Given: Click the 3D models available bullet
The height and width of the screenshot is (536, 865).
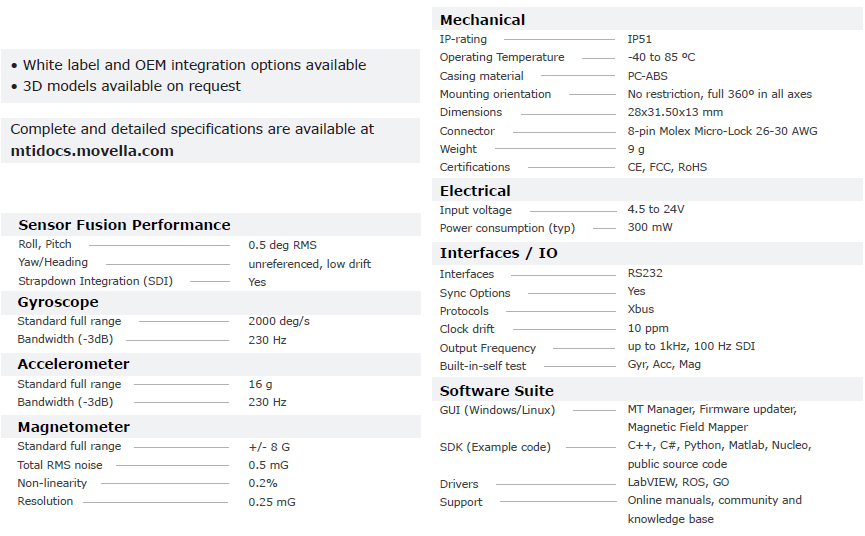Looking at the screenshot, I should coord(132,86).
